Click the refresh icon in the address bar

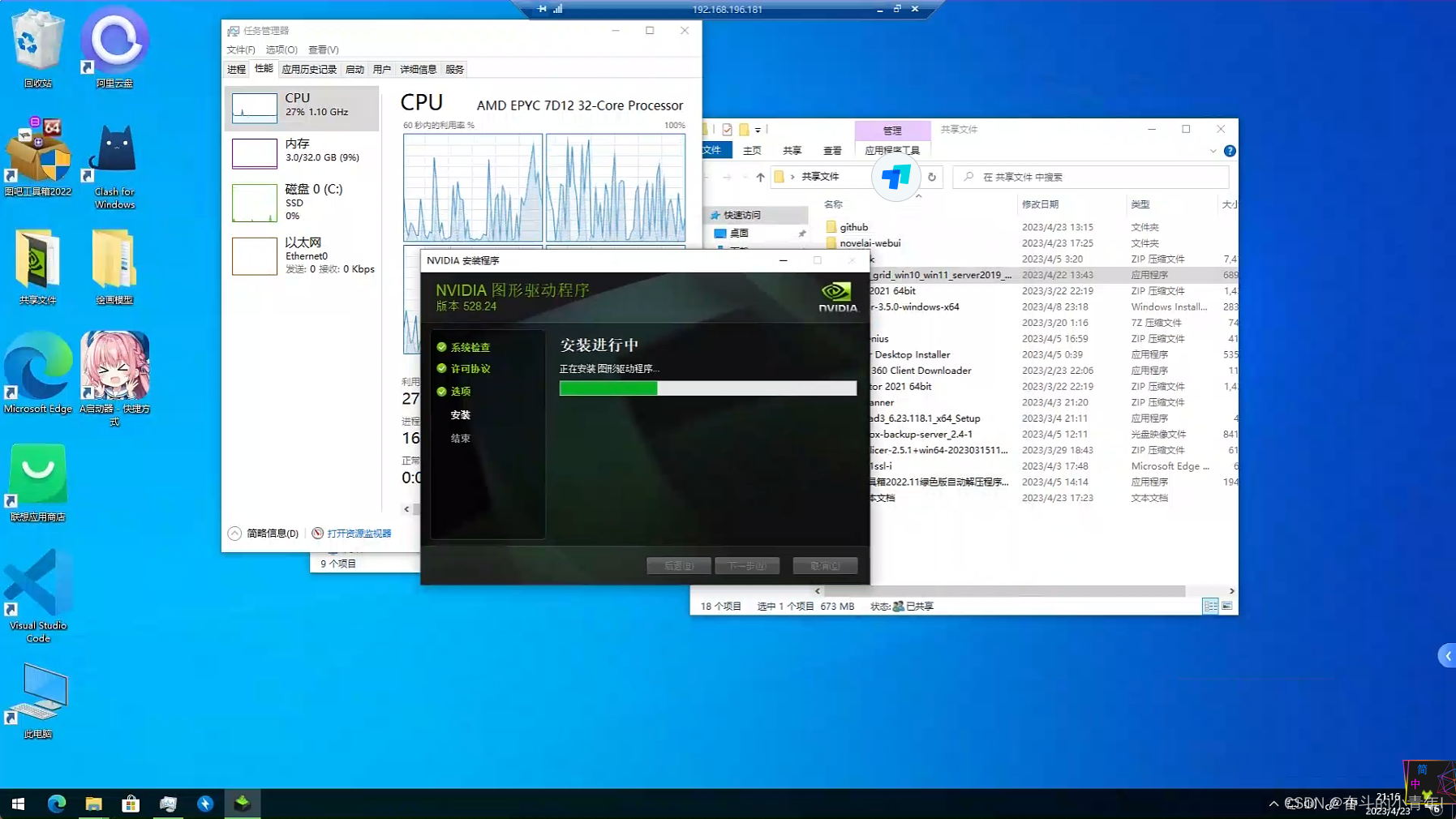point(931,176)
